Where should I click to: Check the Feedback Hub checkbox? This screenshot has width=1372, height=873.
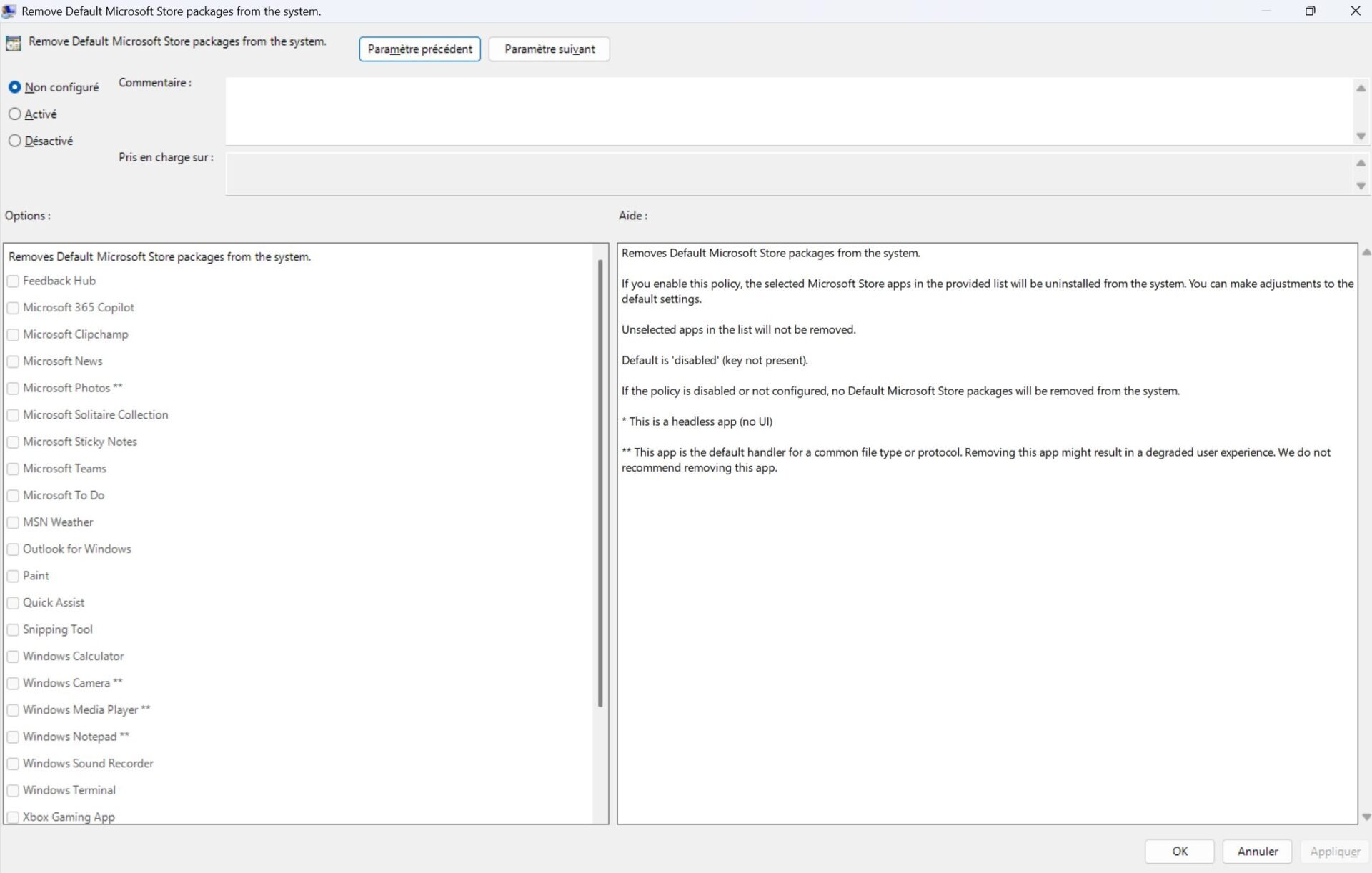[x=13, y=281]
